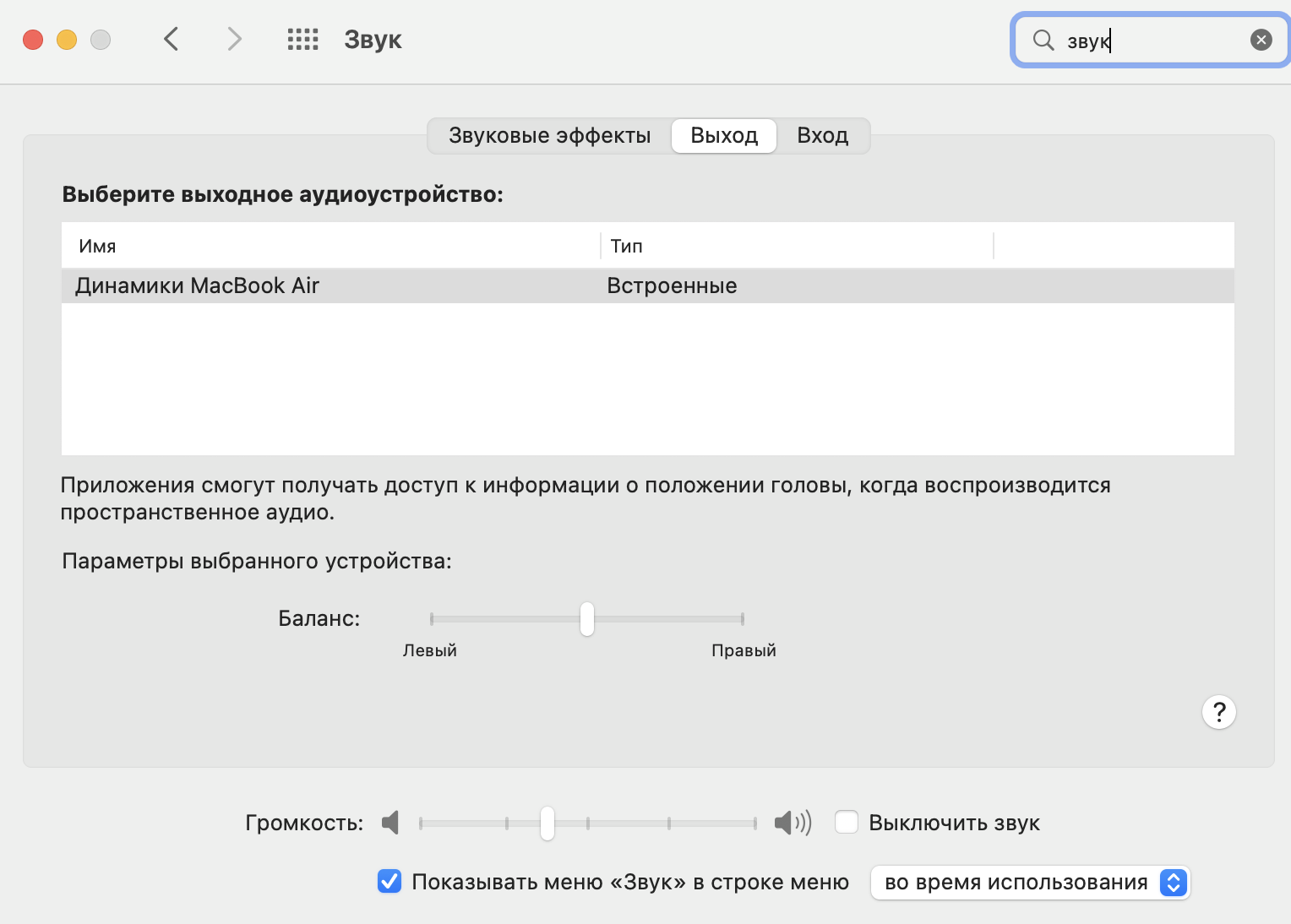Go forward with the right chevron
This screenshot has height=924, width=1291.
click(x=234, y=39)
